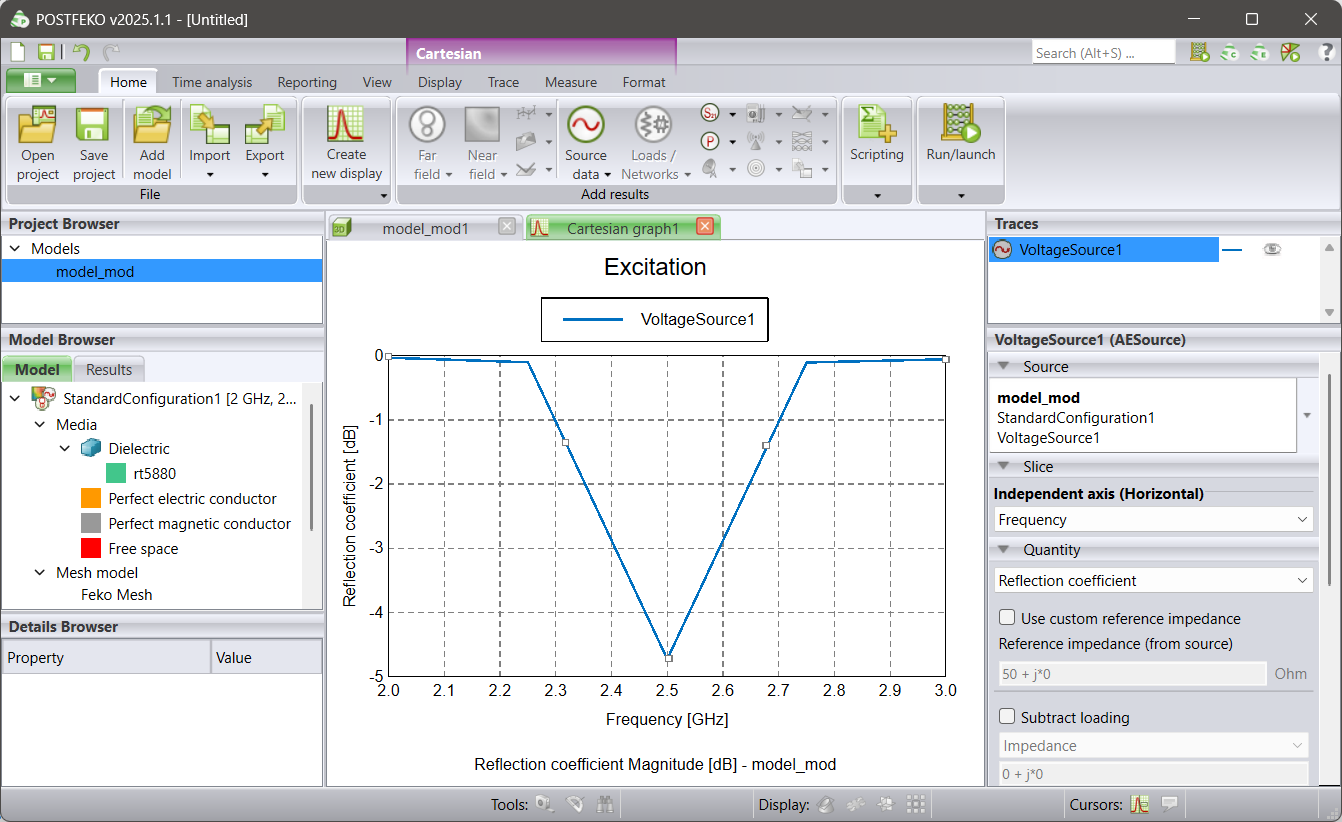Click the green Save icon in quick access toolbar
This screenshot has height=822, width=1342.
[x=46, y=52]
